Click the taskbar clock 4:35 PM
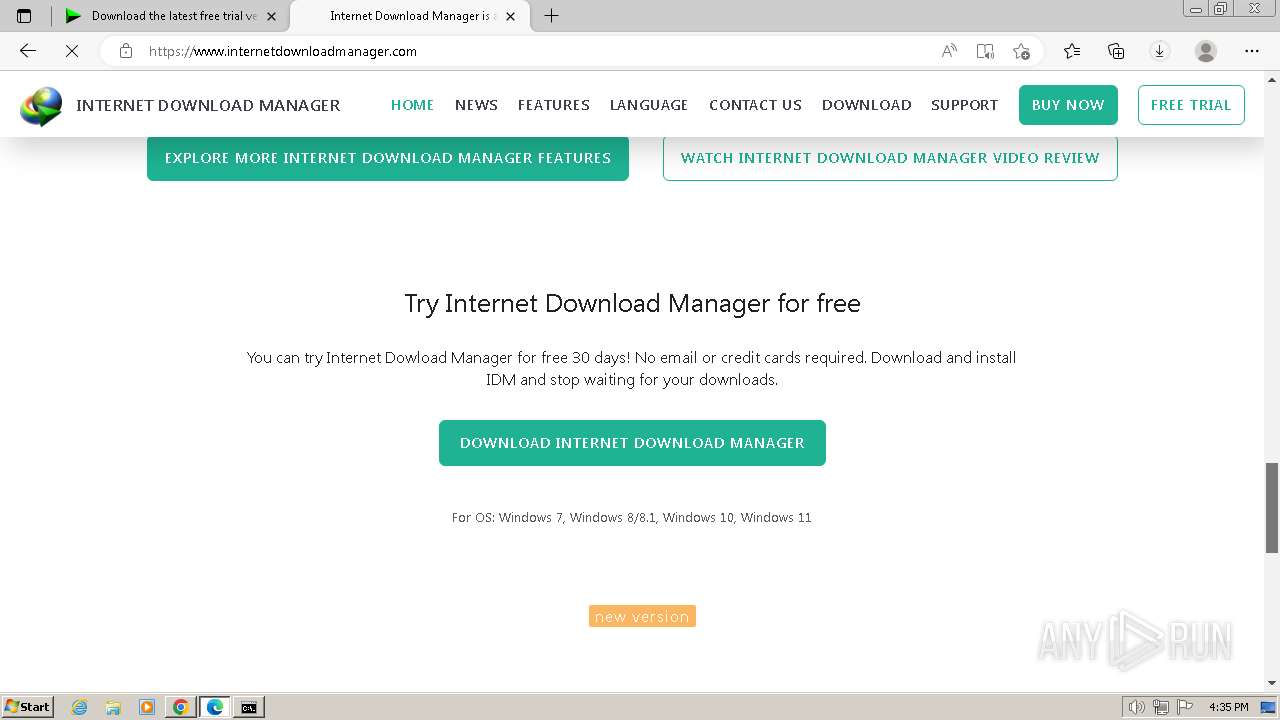Image resolution: width=1280 pixels, height=720 pixels. (x=1229, y=707)
